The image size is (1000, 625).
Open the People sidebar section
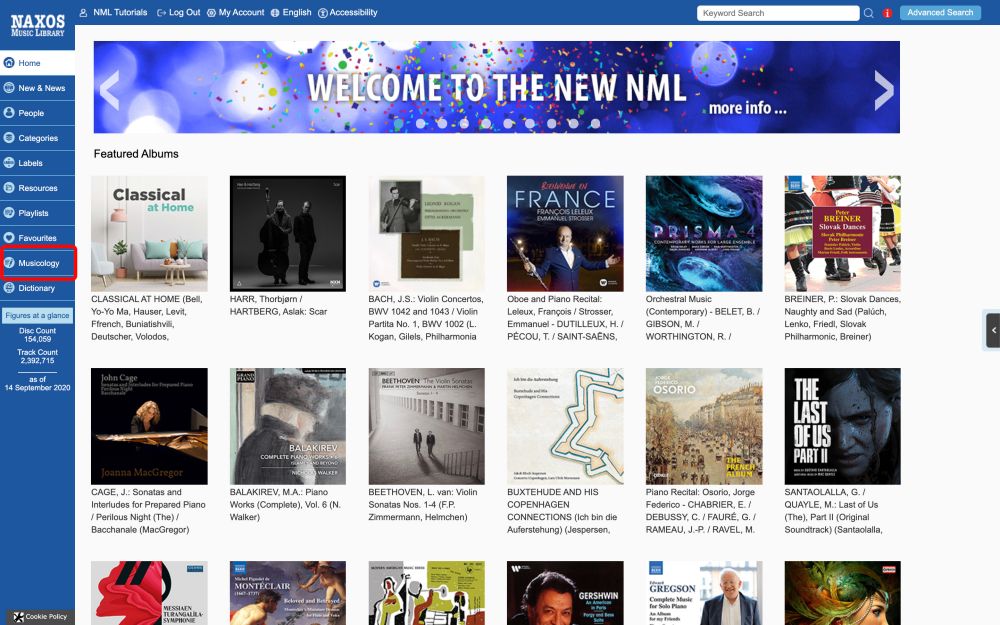[x=37, y=113]
